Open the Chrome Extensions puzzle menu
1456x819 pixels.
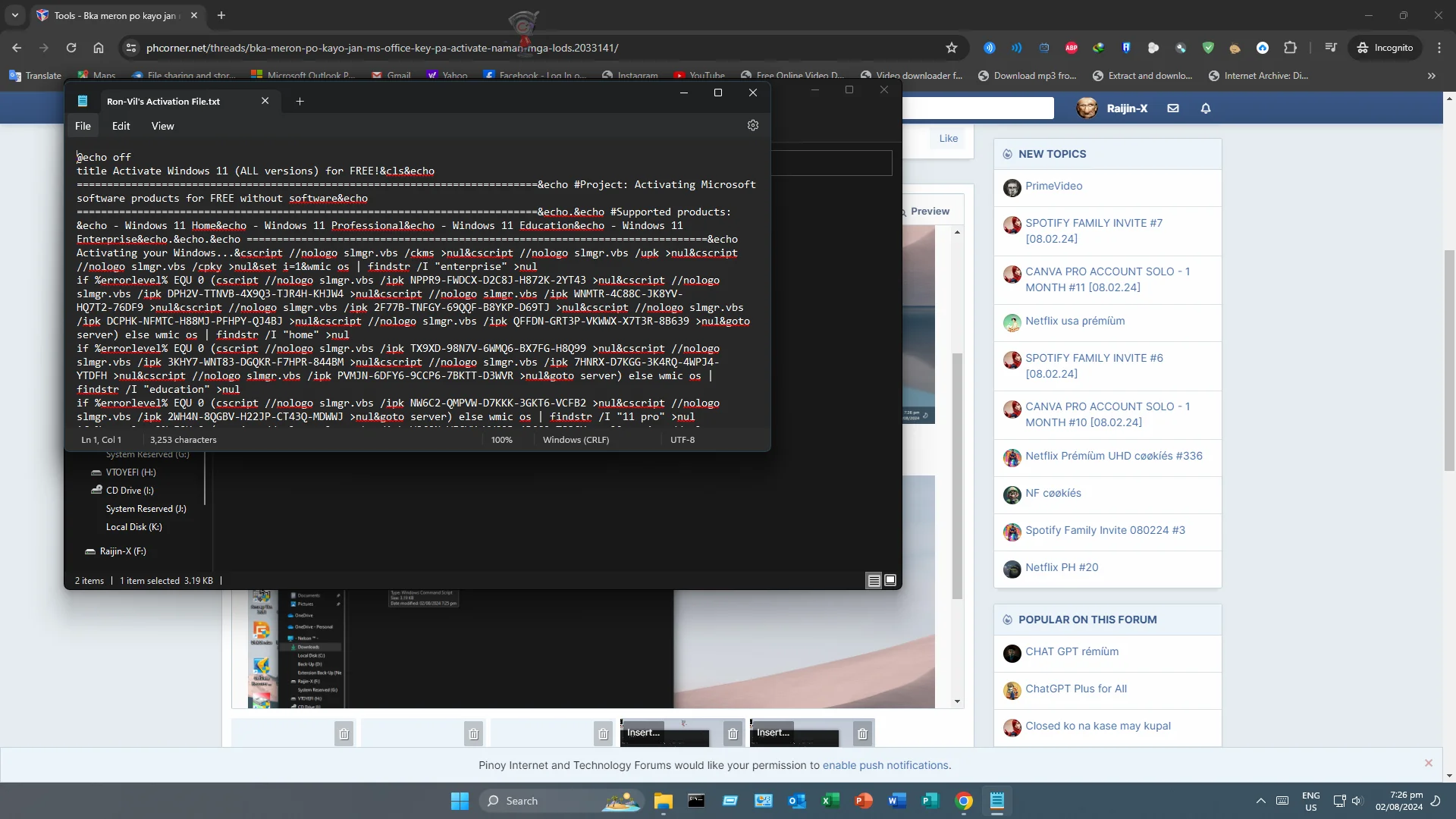coord(1290,48)
